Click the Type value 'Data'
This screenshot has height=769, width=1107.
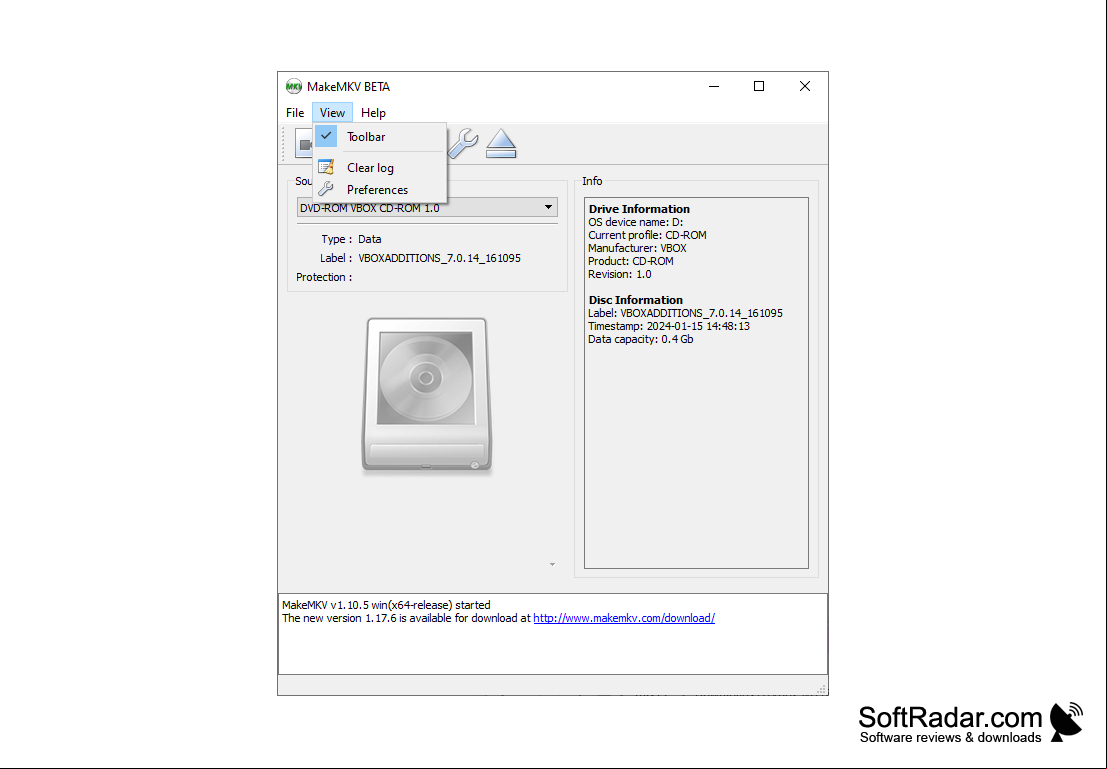click(370, 239)
